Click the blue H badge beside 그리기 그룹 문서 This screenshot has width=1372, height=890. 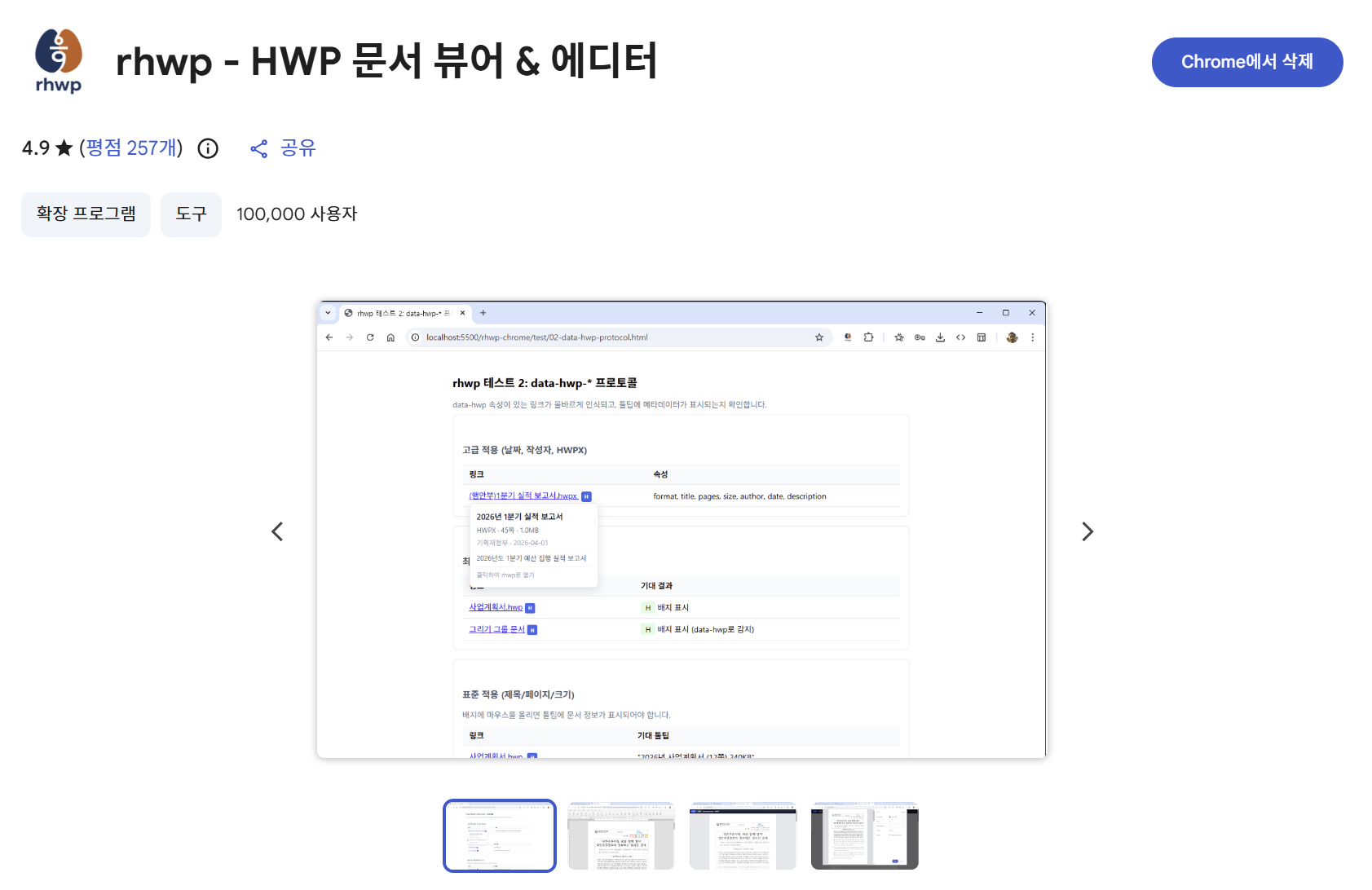532,630
